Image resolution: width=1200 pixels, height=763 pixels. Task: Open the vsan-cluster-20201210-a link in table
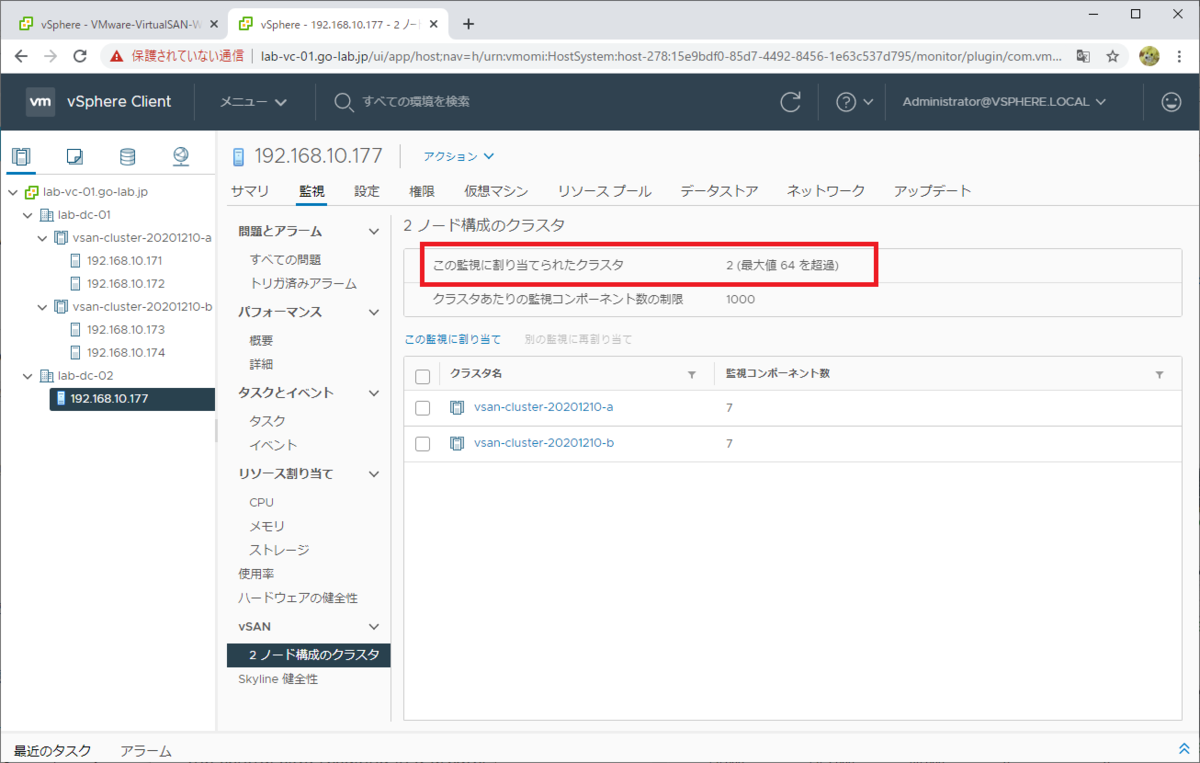click(544, 408)
